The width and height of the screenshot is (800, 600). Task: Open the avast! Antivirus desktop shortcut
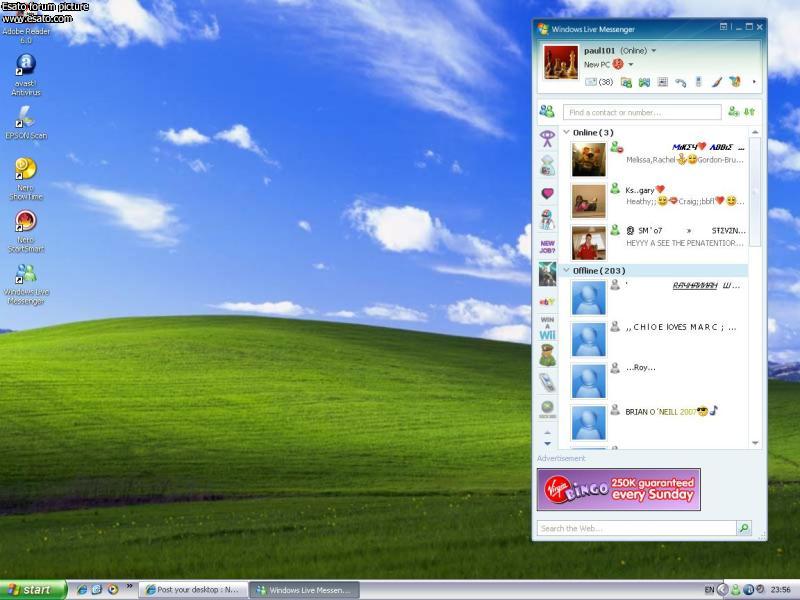tap(26, 74)
